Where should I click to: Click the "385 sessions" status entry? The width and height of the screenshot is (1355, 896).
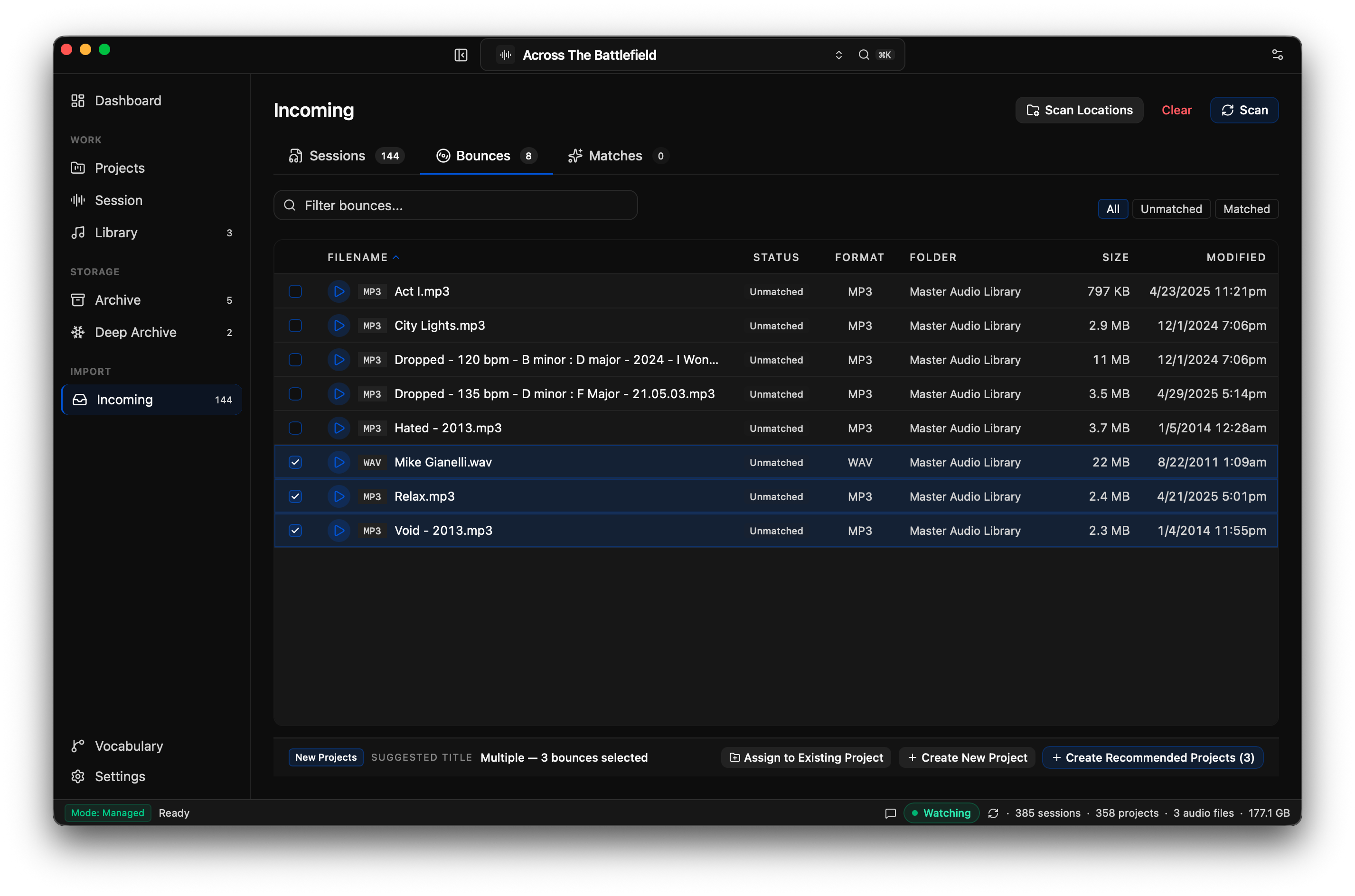coord(1047,813)
